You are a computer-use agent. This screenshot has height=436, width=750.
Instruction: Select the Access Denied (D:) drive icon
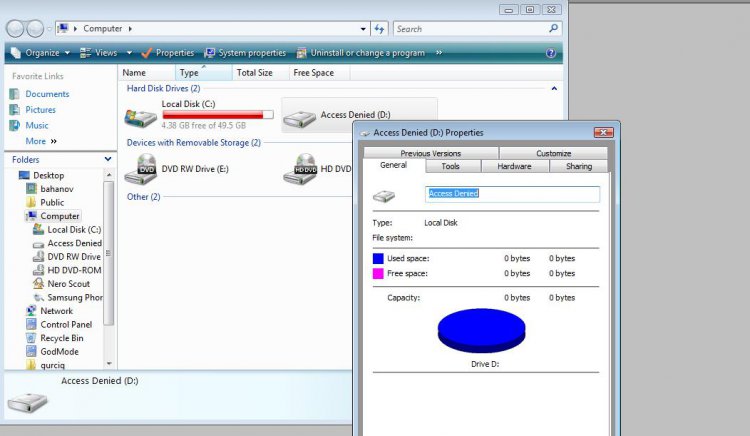pyautogui.click(x=299, y=118)
